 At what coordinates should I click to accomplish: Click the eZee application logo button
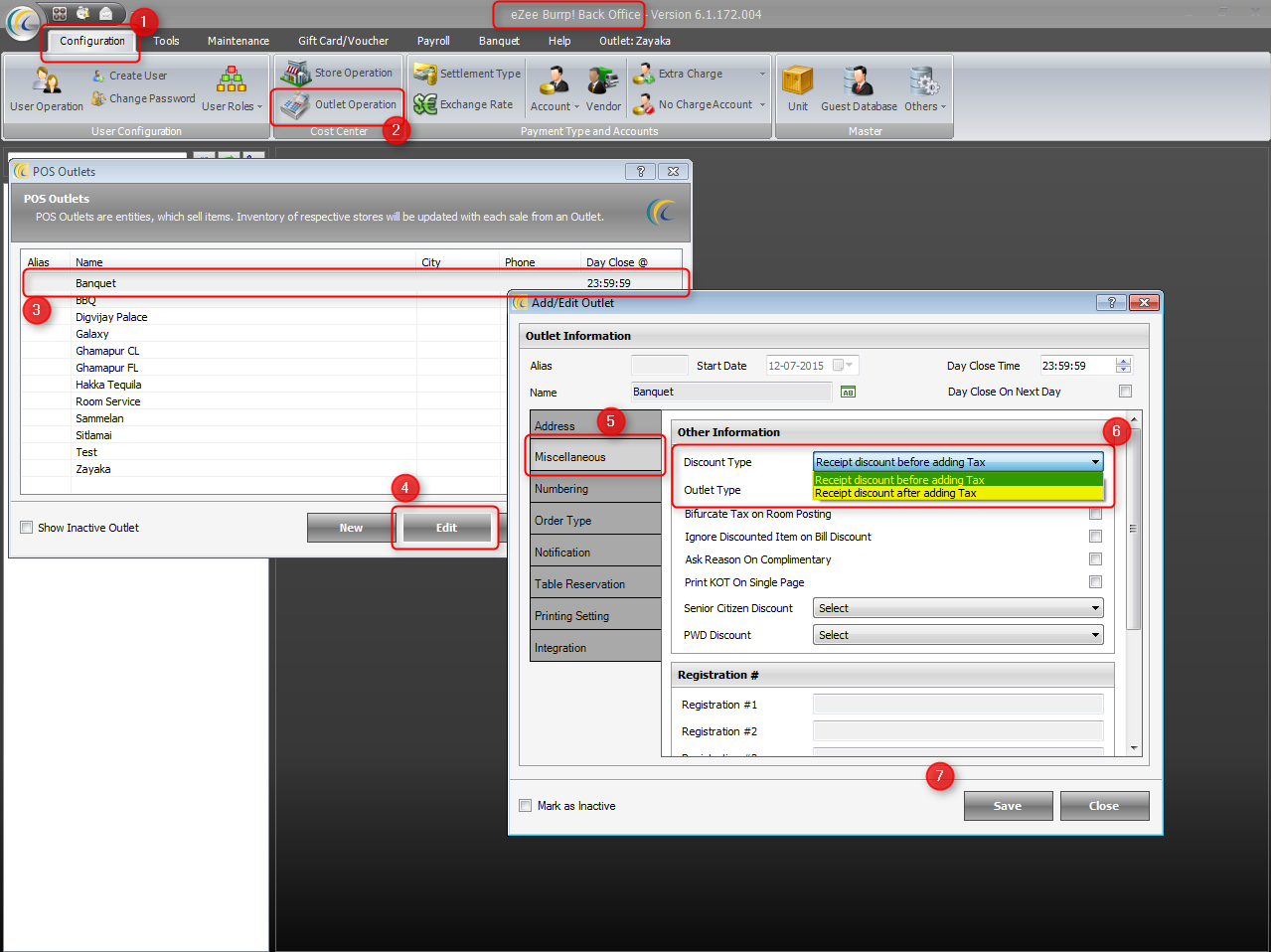click(x=22, y=22)
